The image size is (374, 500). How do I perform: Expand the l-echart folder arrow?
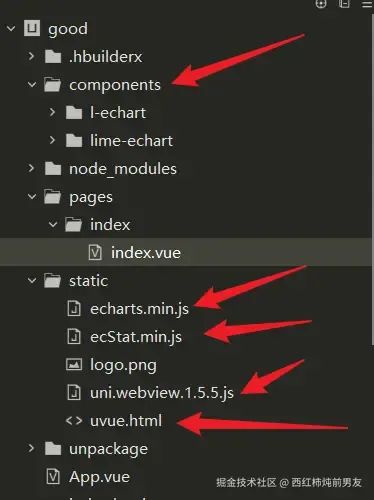pos(52,112)
